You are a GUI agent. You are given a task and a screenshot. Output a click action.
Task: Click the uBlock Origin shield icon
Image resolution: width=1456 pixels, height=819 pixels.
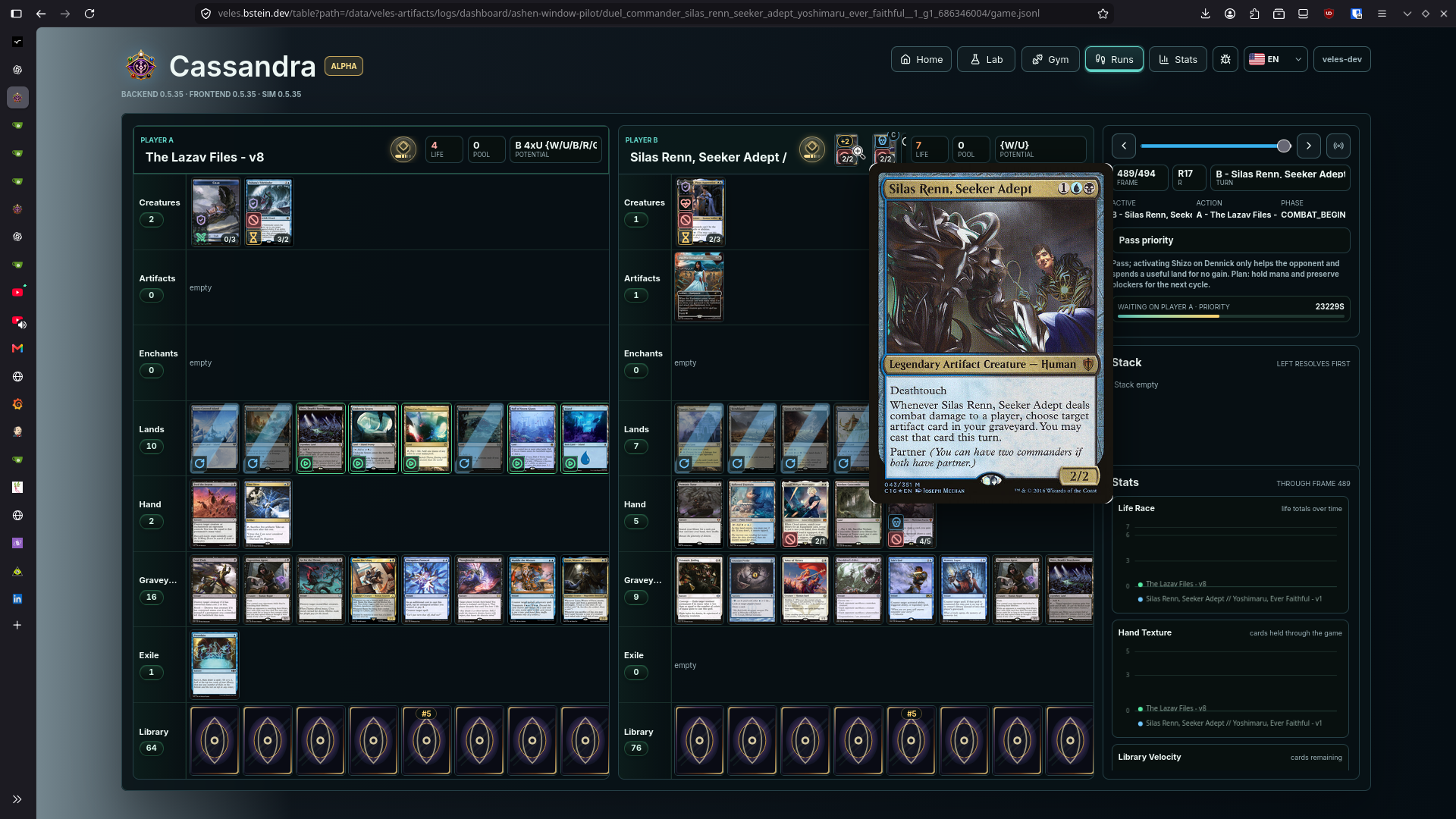pyautogui.click(x=1329, y=14)
